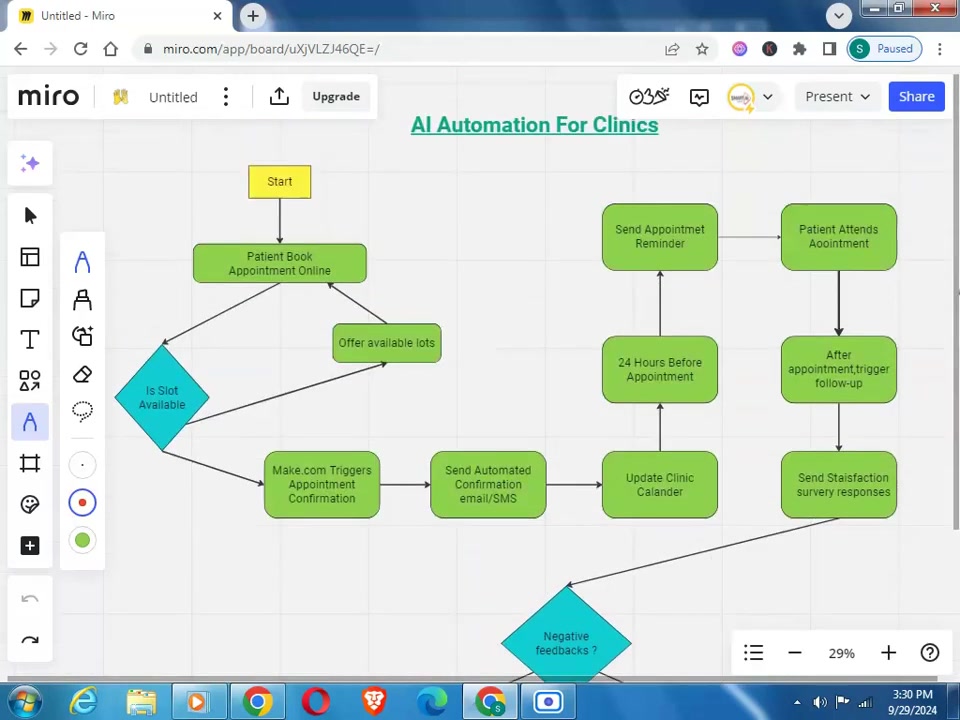Image resolution: width=960 pixels, height=720 pixels.
Task: Open Microsoft Edge from taskbar
Action: click(432, 702)
